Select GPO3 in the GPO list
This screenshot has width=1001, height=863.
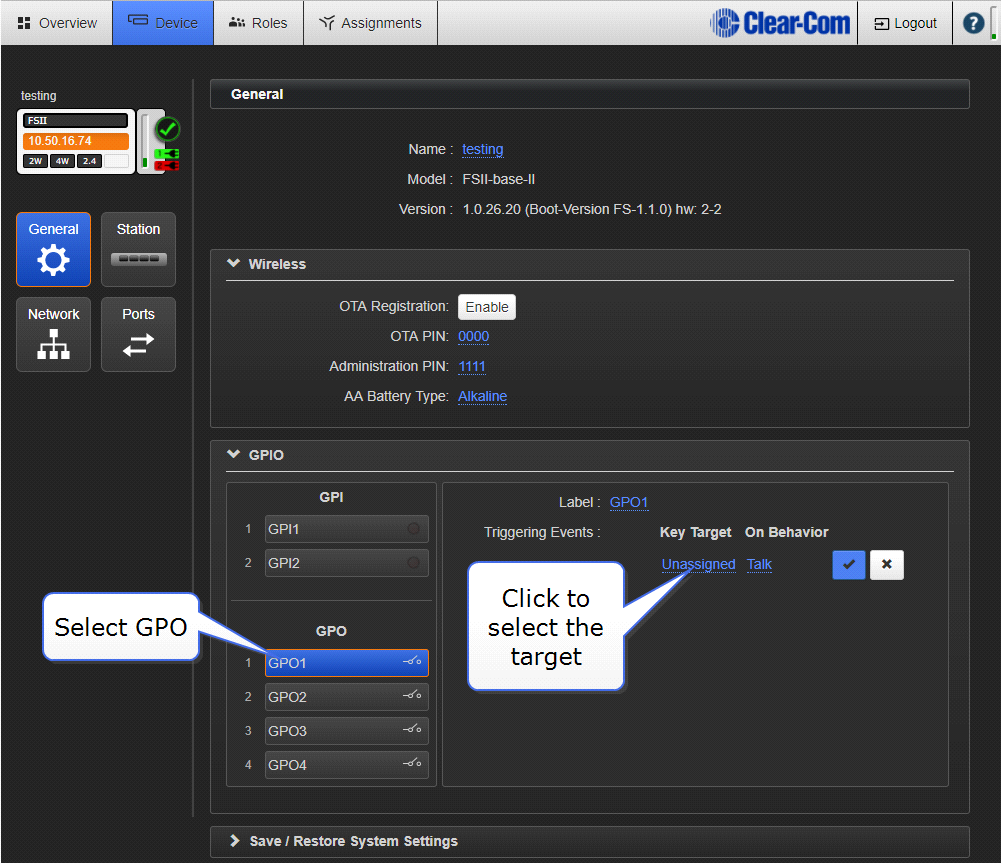pyautogui.click(x=347, y=731)
